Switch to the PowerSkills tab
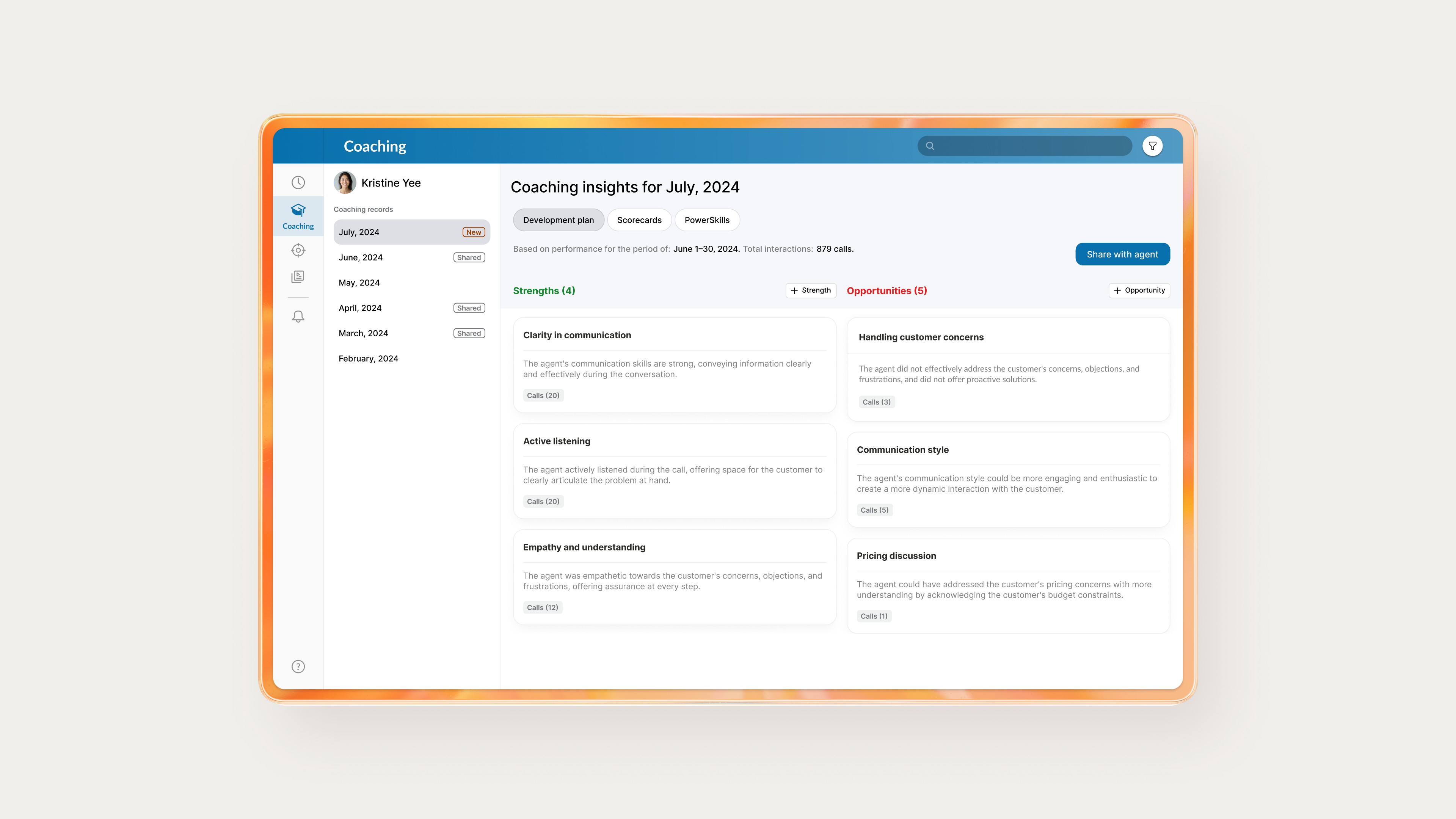The image size is (1456, 819). 706,220
